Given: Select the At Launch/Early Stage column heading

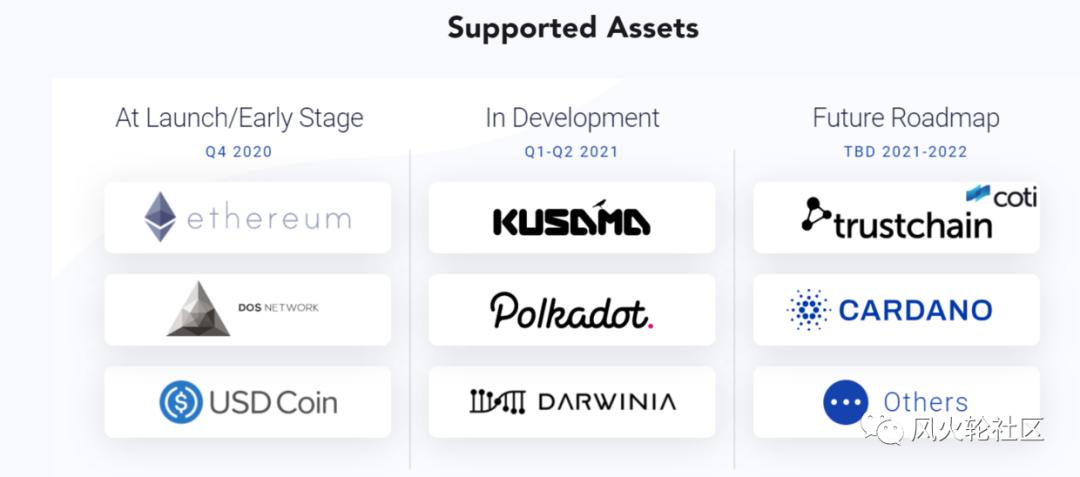Looking at the screenshot, I should 239,118.
